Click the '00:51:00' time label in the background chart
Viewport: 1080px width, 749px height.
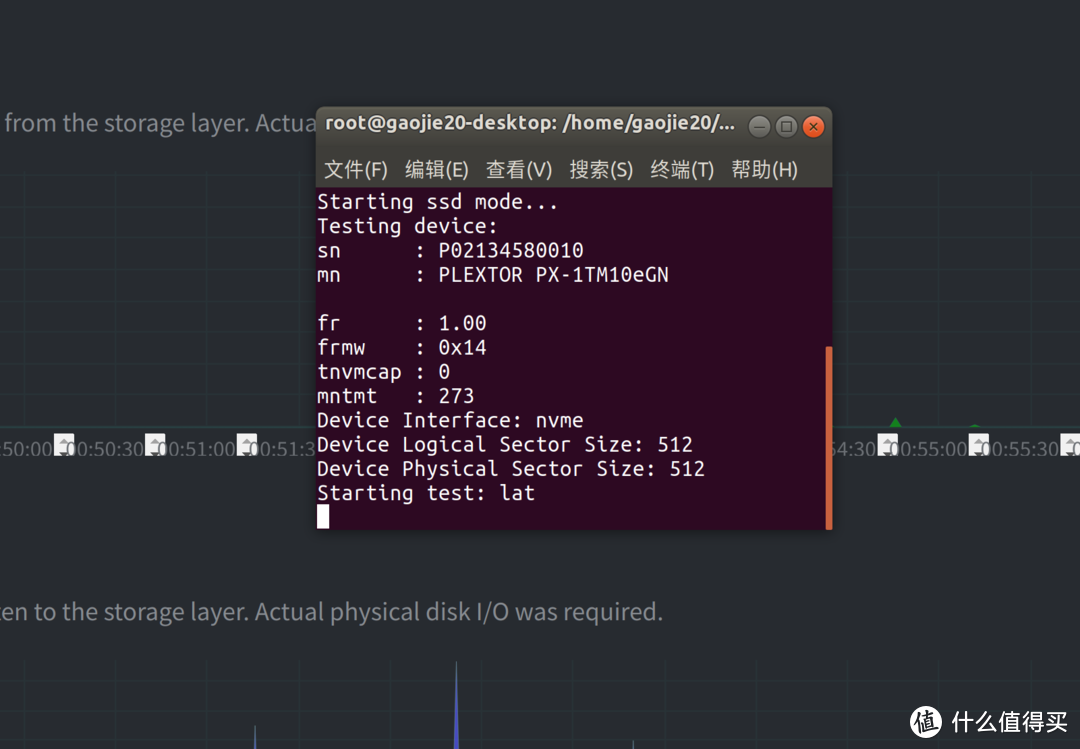199,449
